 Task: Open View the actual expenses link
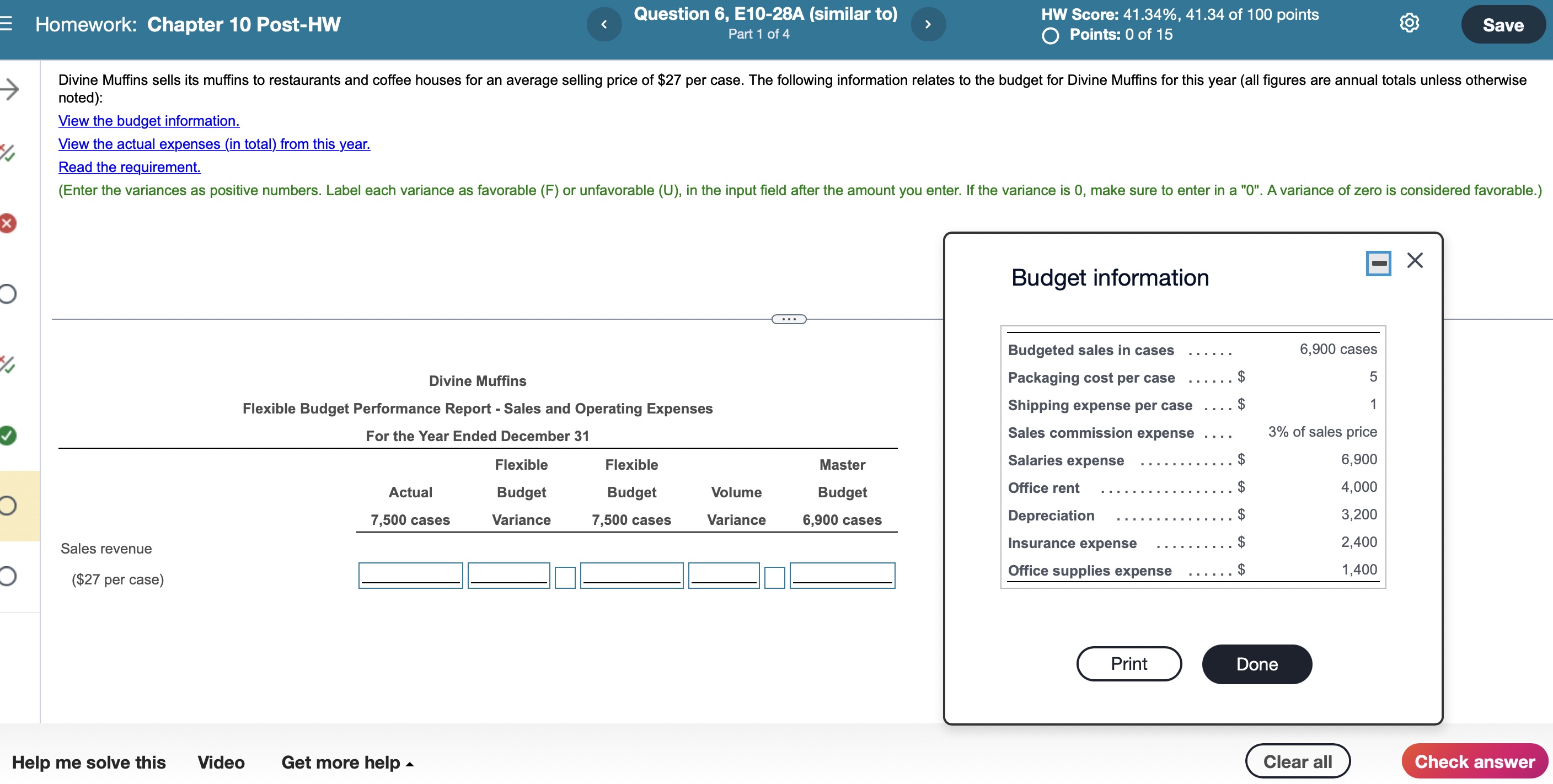click(x=214, y=144)
